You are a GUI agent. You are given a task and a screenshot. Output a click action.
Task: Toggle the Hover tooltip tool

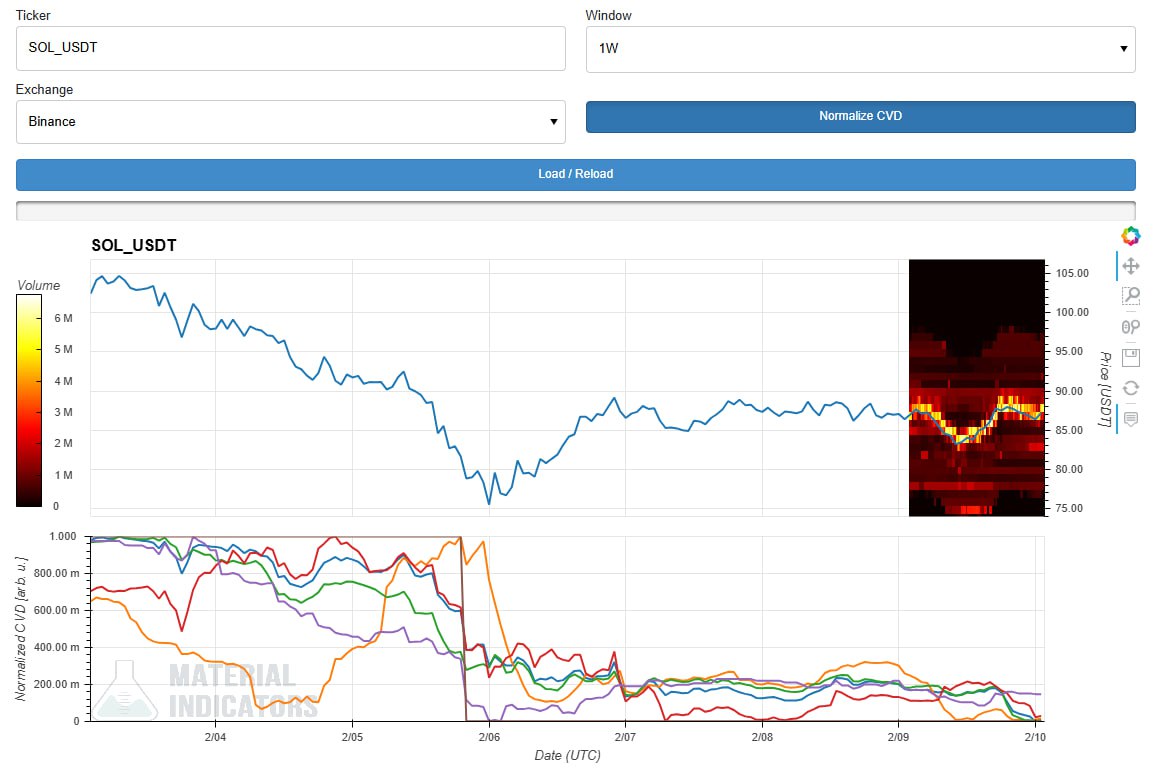tap(1130, 419)
